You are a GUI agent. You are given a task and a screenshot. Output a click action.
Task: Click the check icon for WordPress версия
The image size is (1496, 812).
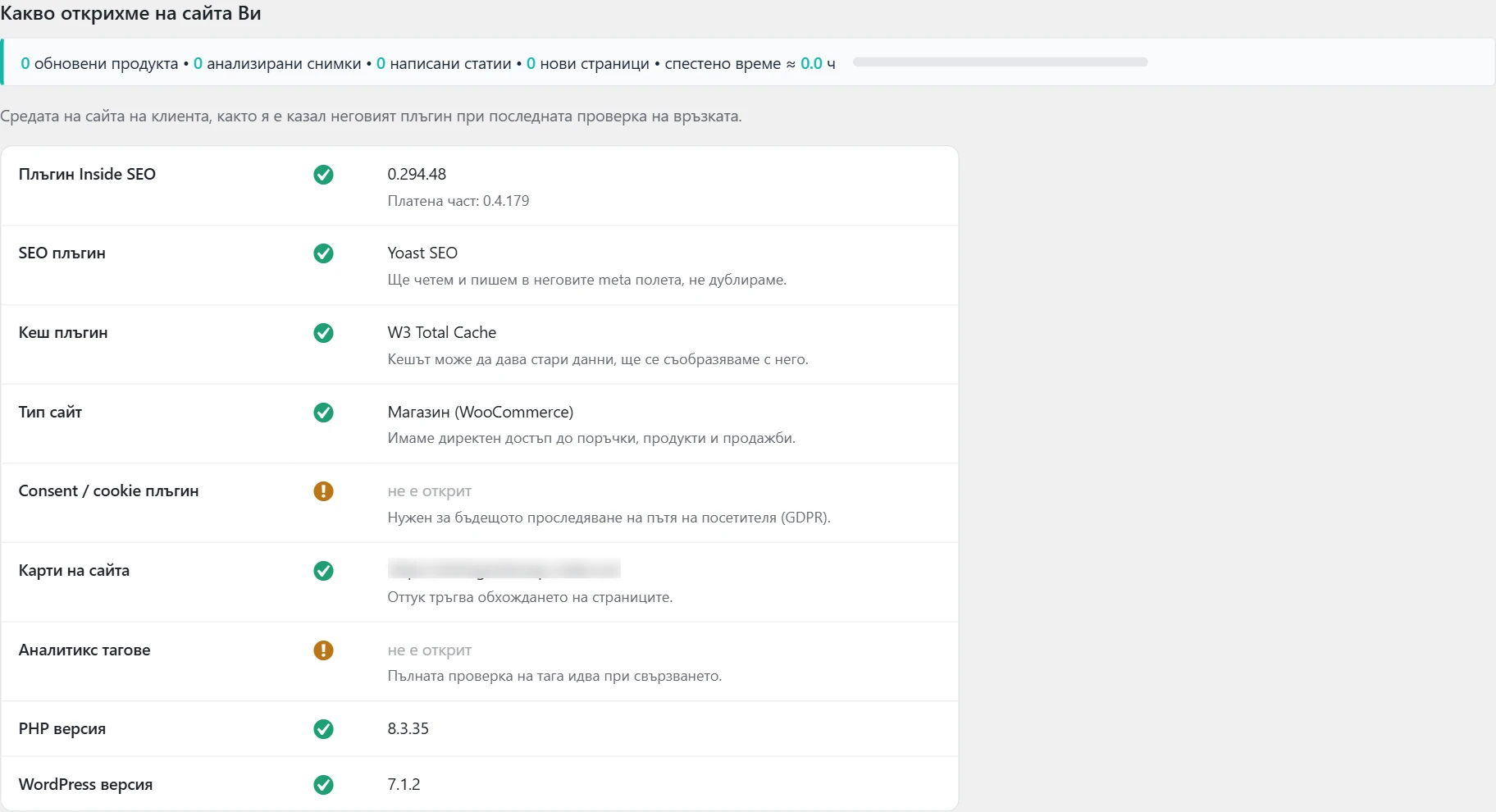pyautogui.click(x=323, y=785)
